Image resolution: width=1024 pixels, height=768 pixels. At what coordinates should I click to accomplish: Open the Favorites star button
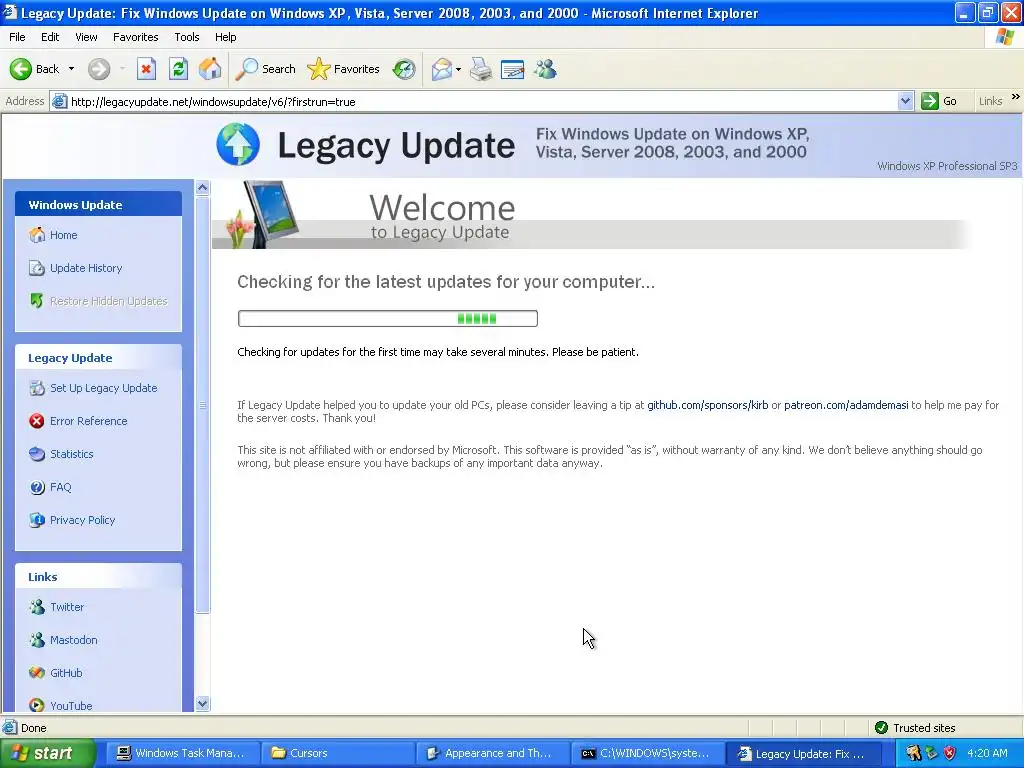click(x=344, y=69)
